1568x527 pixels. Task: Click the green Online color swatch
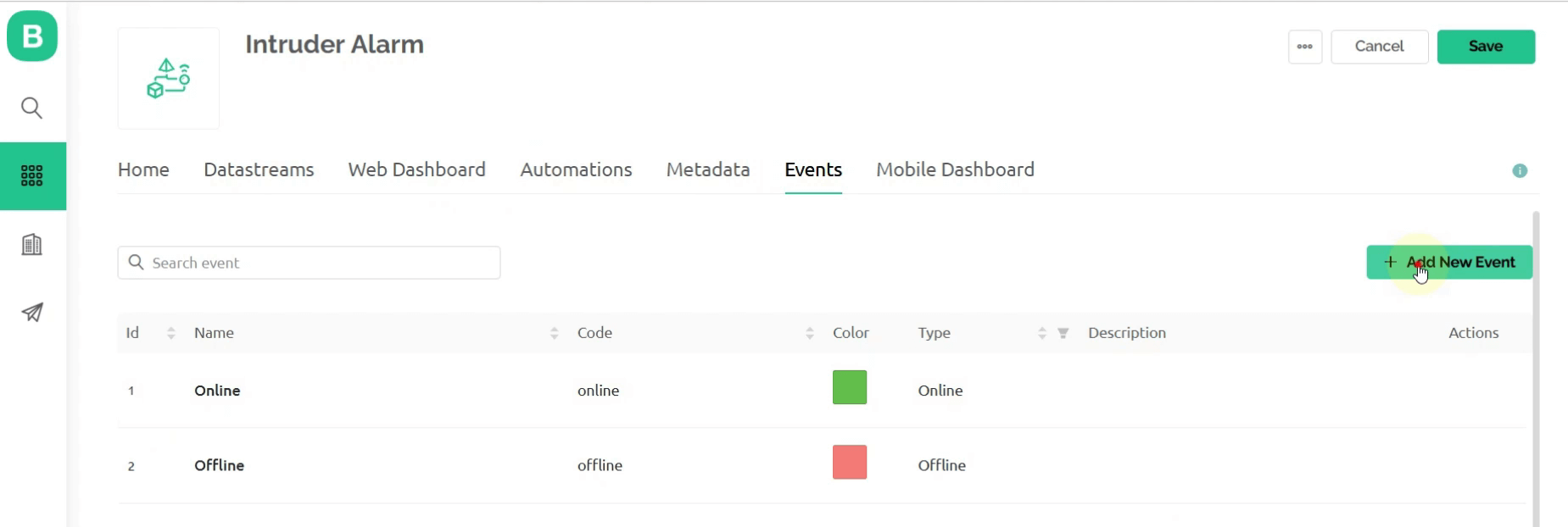pyautogui.click(x=849, y=388)
